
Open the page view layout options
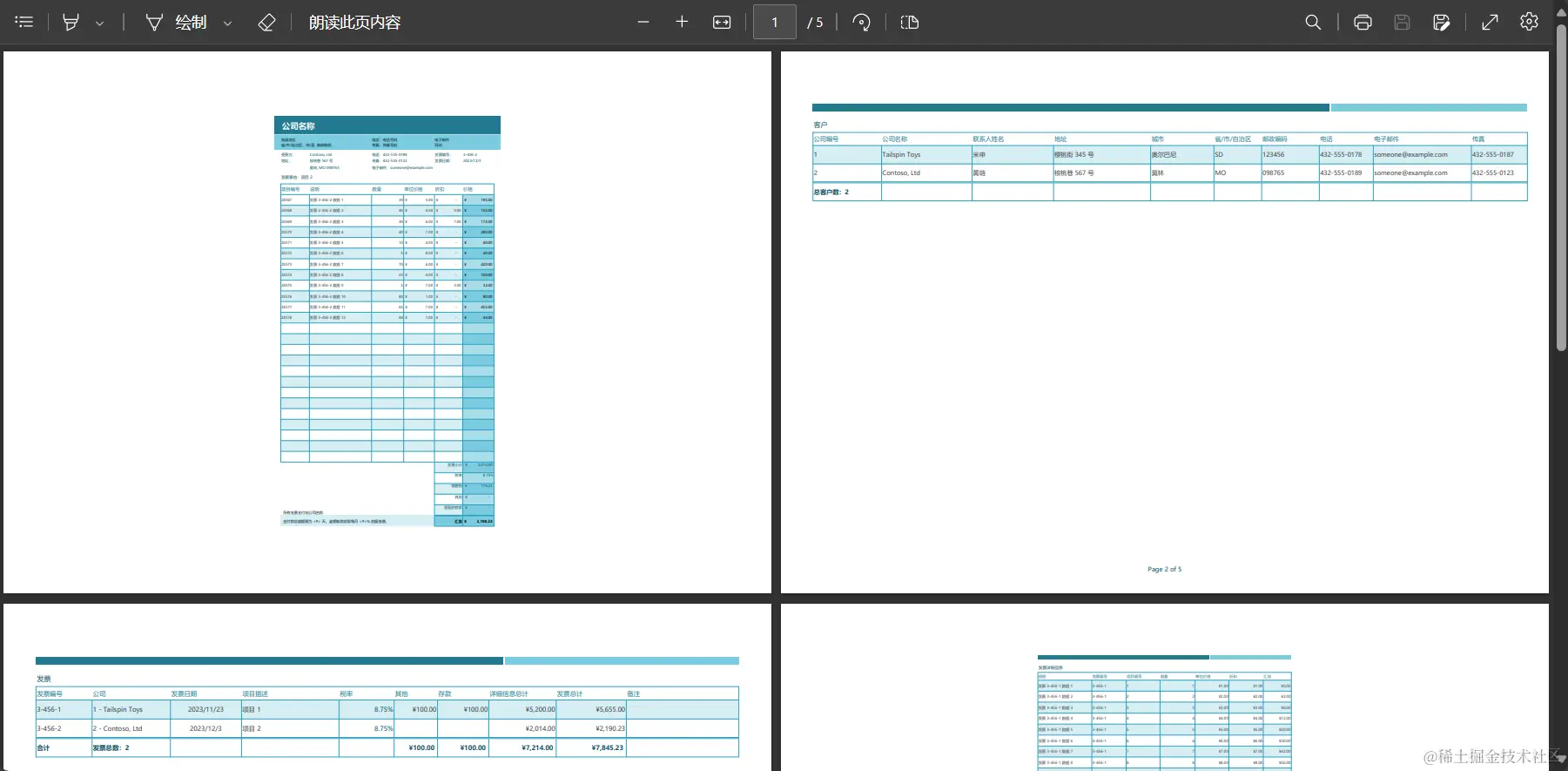click(910, 22)
